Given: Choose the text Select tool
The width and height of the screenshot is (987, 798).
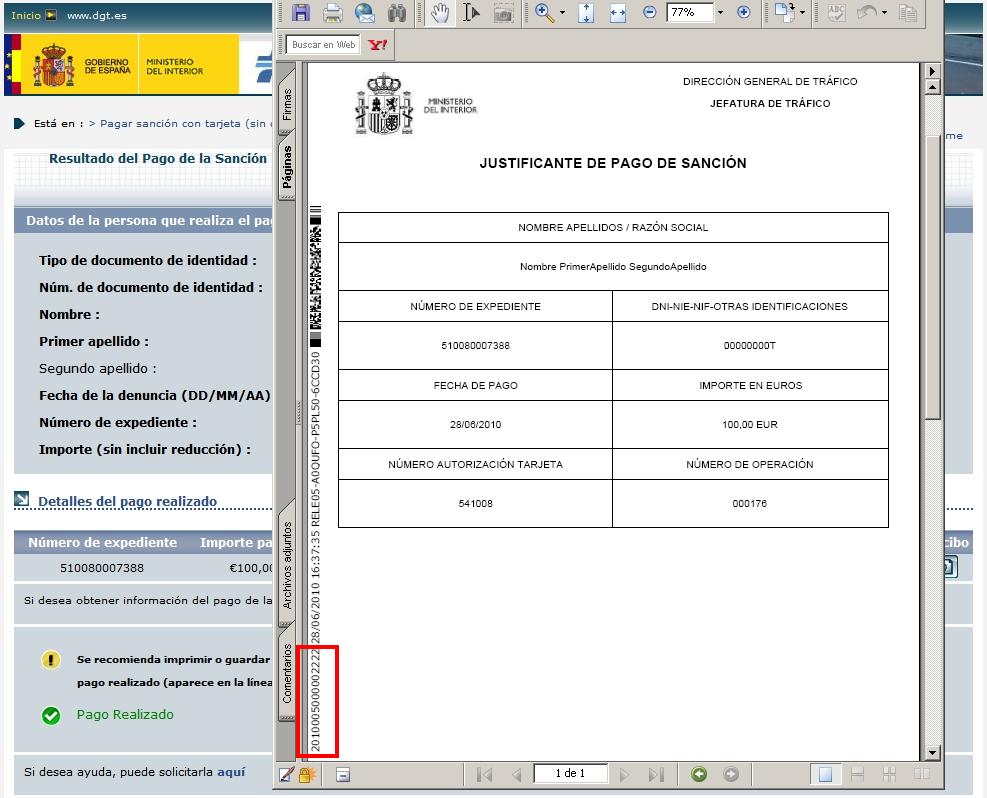Looking at the screenshot, I should coord(471,12).
